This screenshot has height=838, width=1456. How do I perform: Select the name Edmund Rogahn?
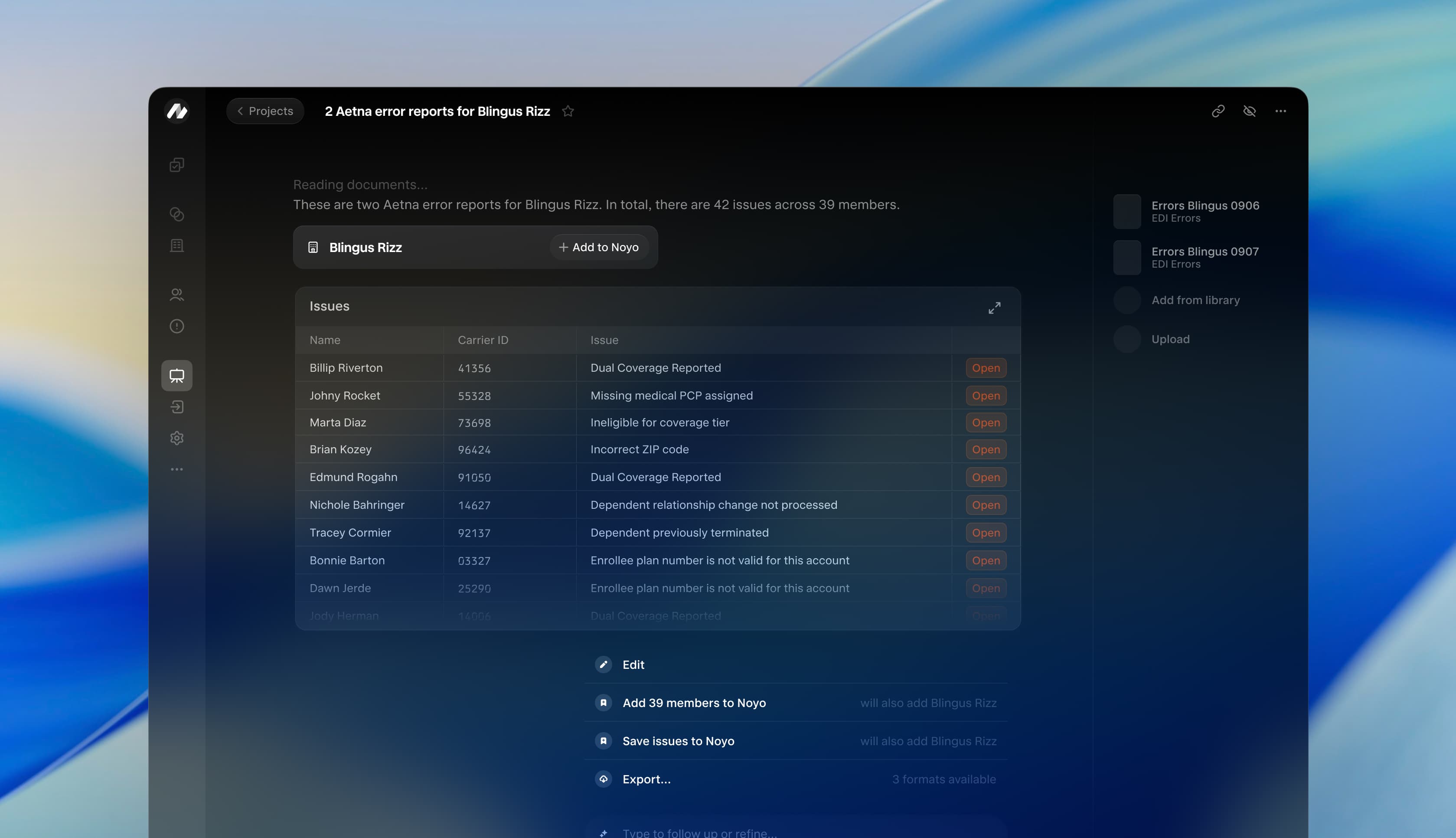pos(353,477)
